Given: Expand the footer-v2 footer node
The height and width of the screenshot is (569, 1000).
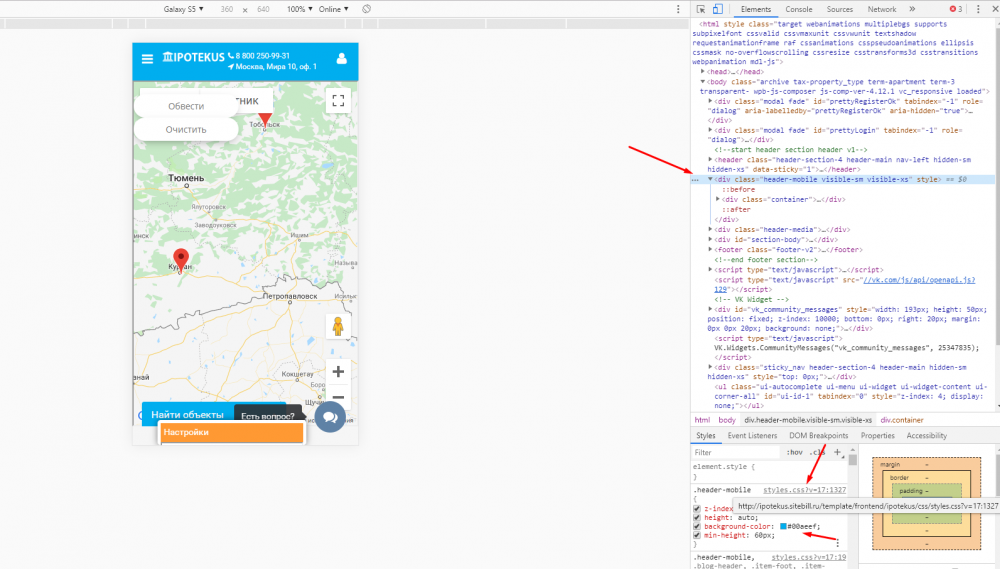Looking at the screenshot, I should pos(710,249).
